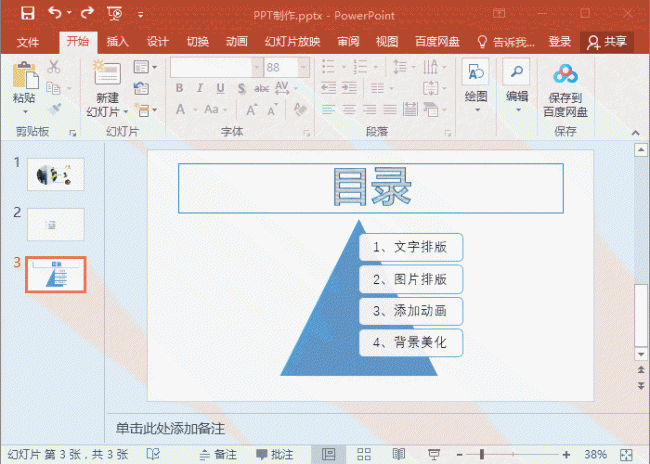
Task: Toggle text Shadow formatting
Action: coord(241,88)
